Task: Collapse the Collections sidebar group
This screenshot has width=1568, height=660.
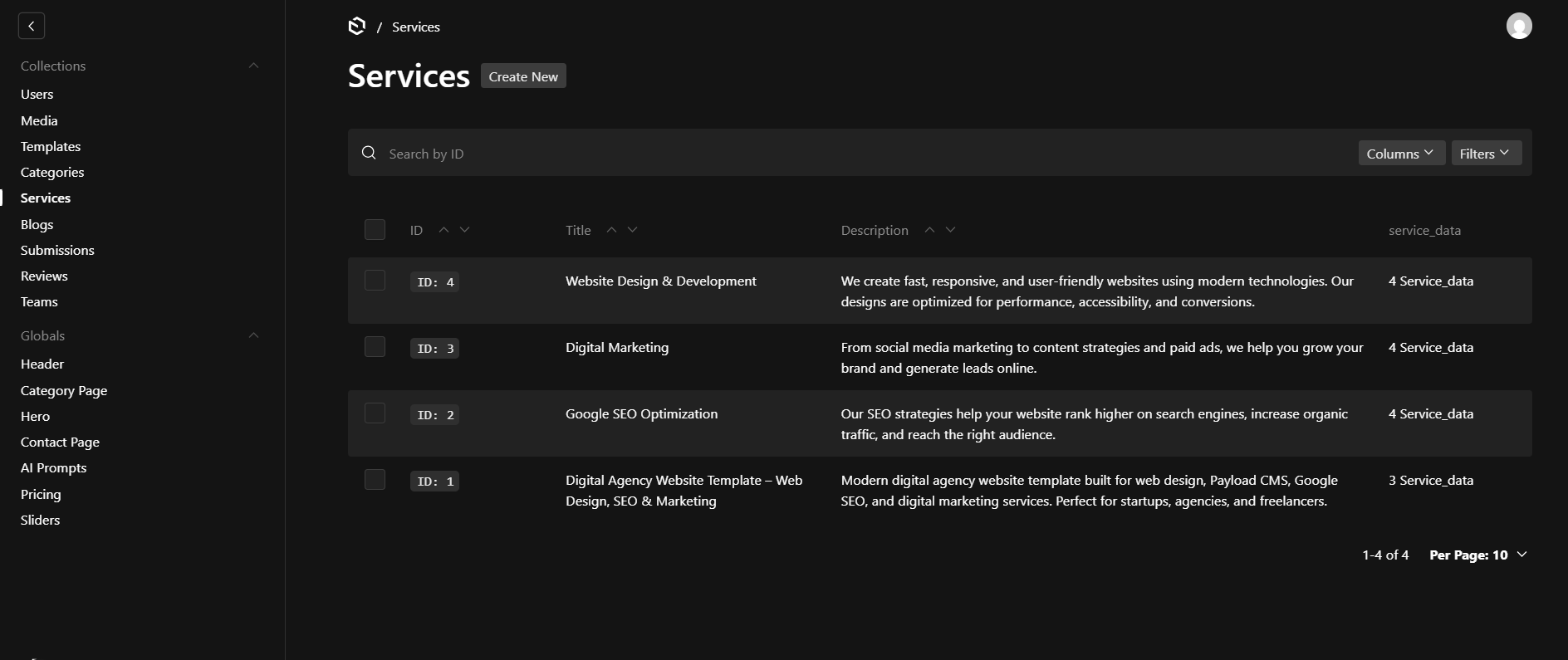Action: (253, 66)
